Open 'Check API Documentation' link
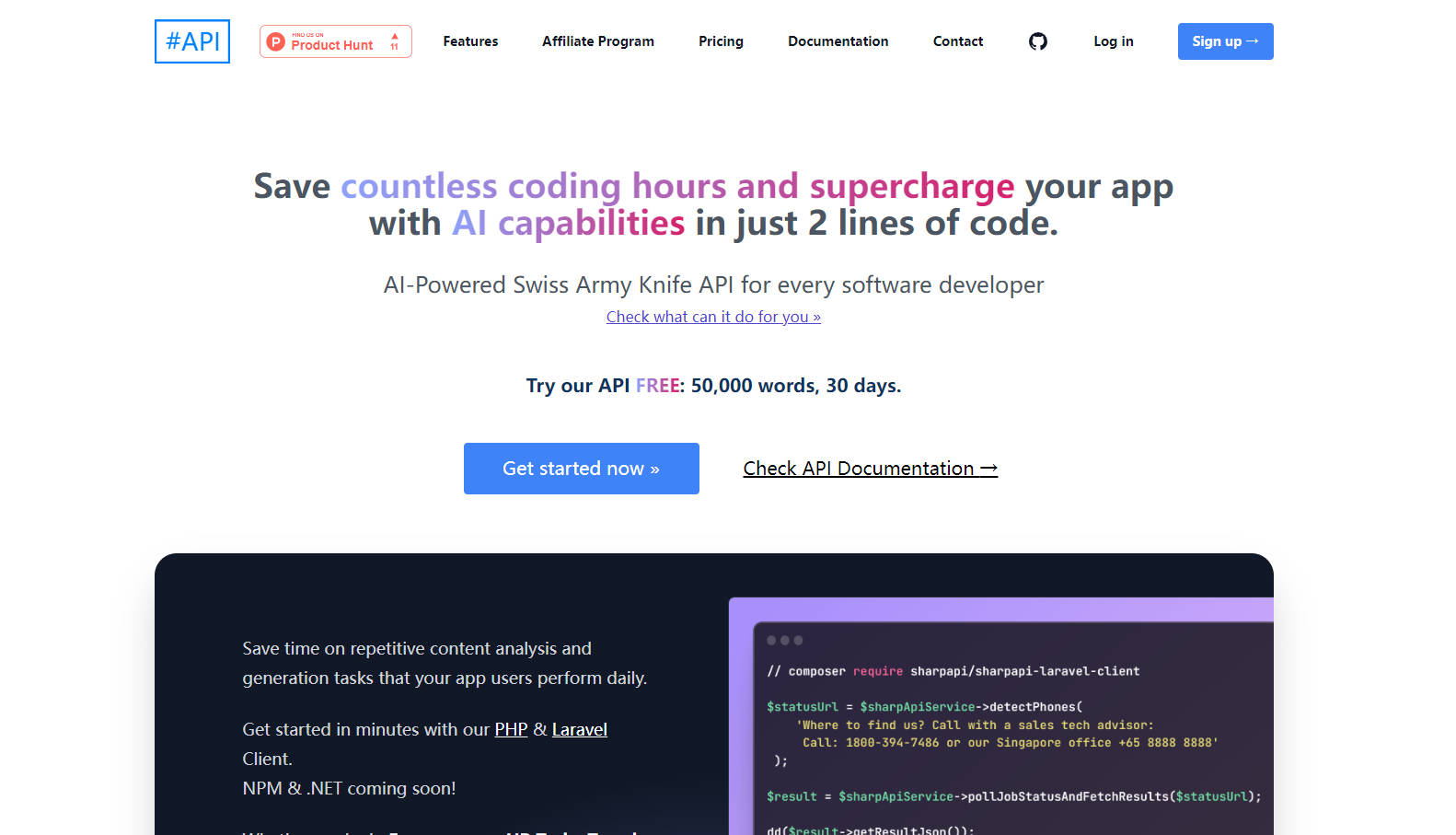This screenshot has height=835, width=1456. [870, 469]
